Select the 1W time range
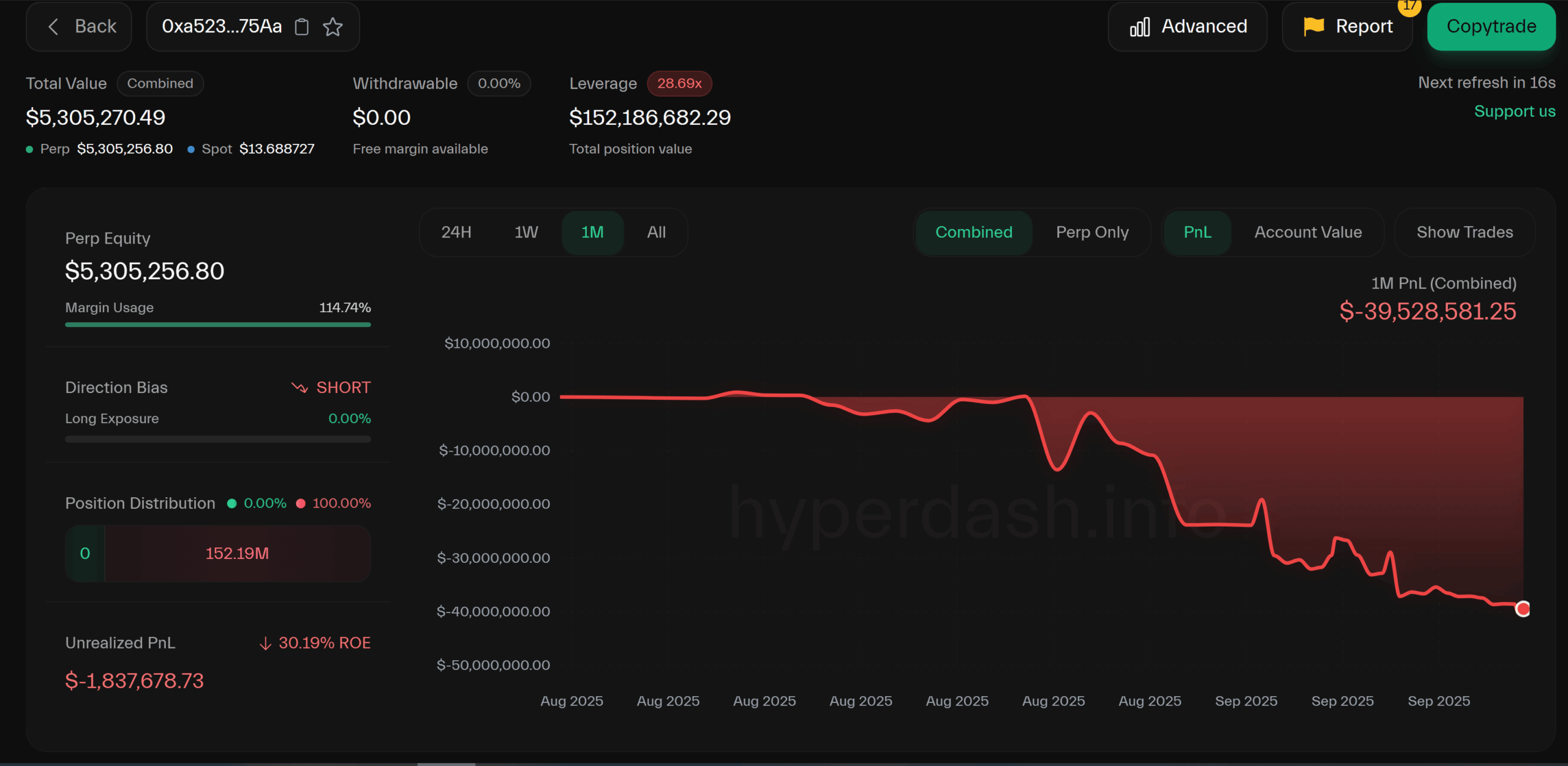 [526, 232]
